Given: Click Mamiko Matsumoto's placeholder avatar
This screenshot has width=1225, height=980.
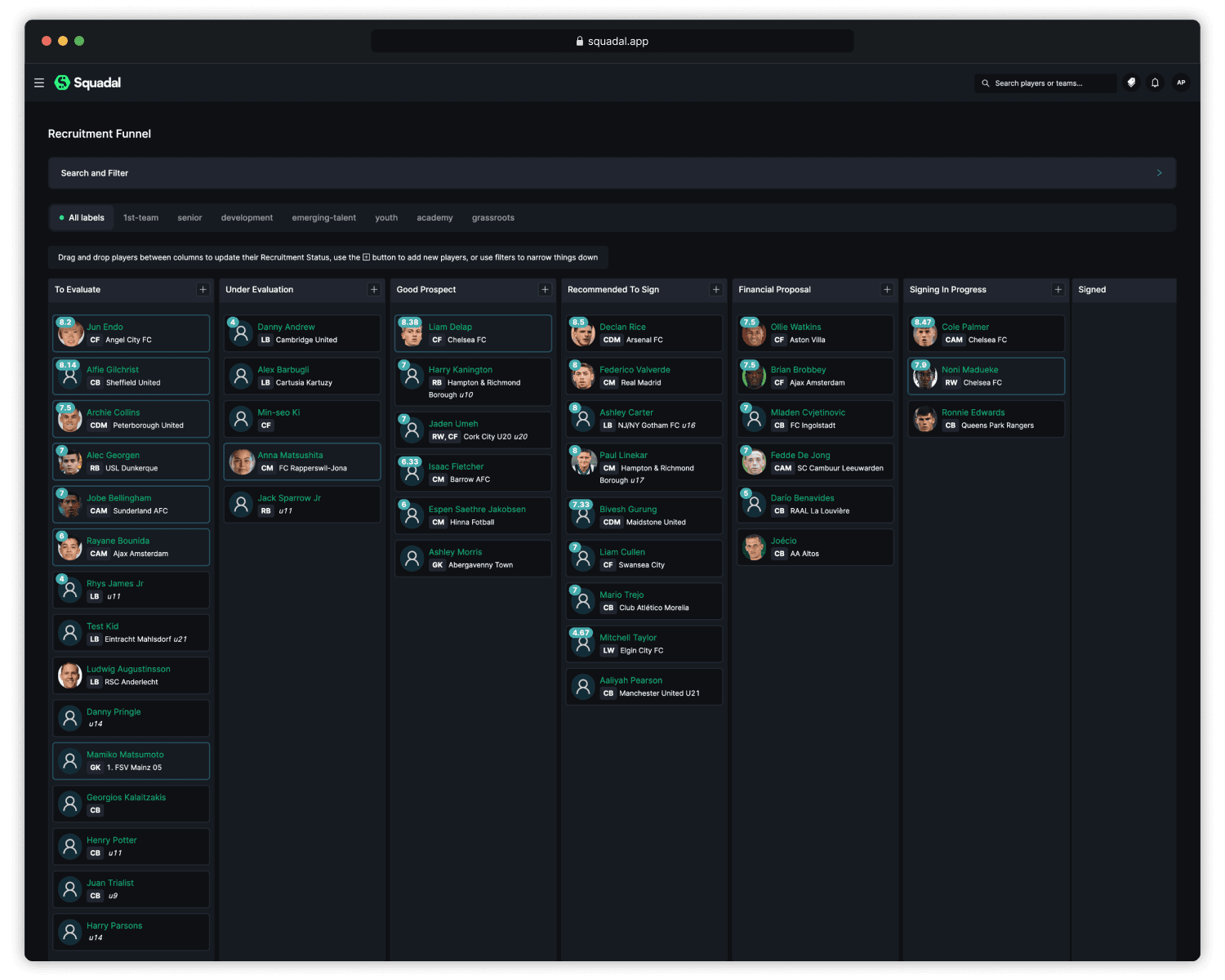Looking at the screenshot, I should pyautogui.click(x=70, y=761).
